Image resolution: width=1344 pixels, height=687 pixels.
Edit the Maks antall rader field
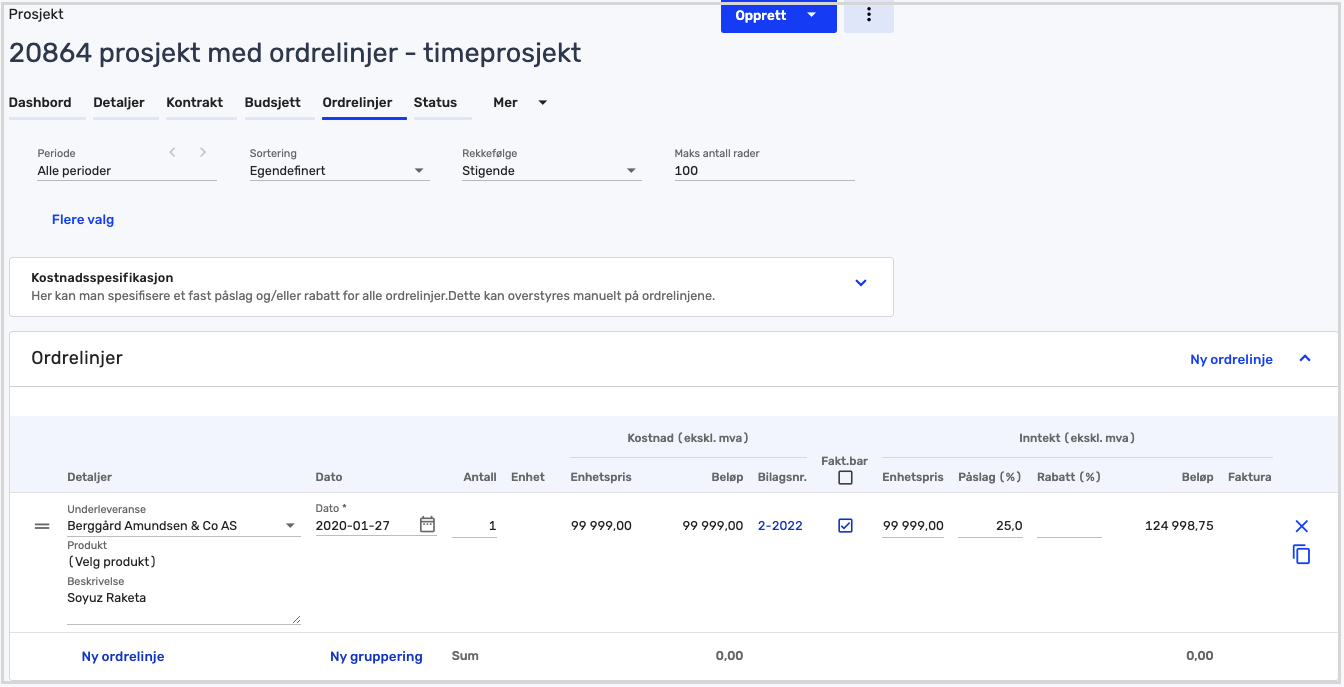(764, 171)
